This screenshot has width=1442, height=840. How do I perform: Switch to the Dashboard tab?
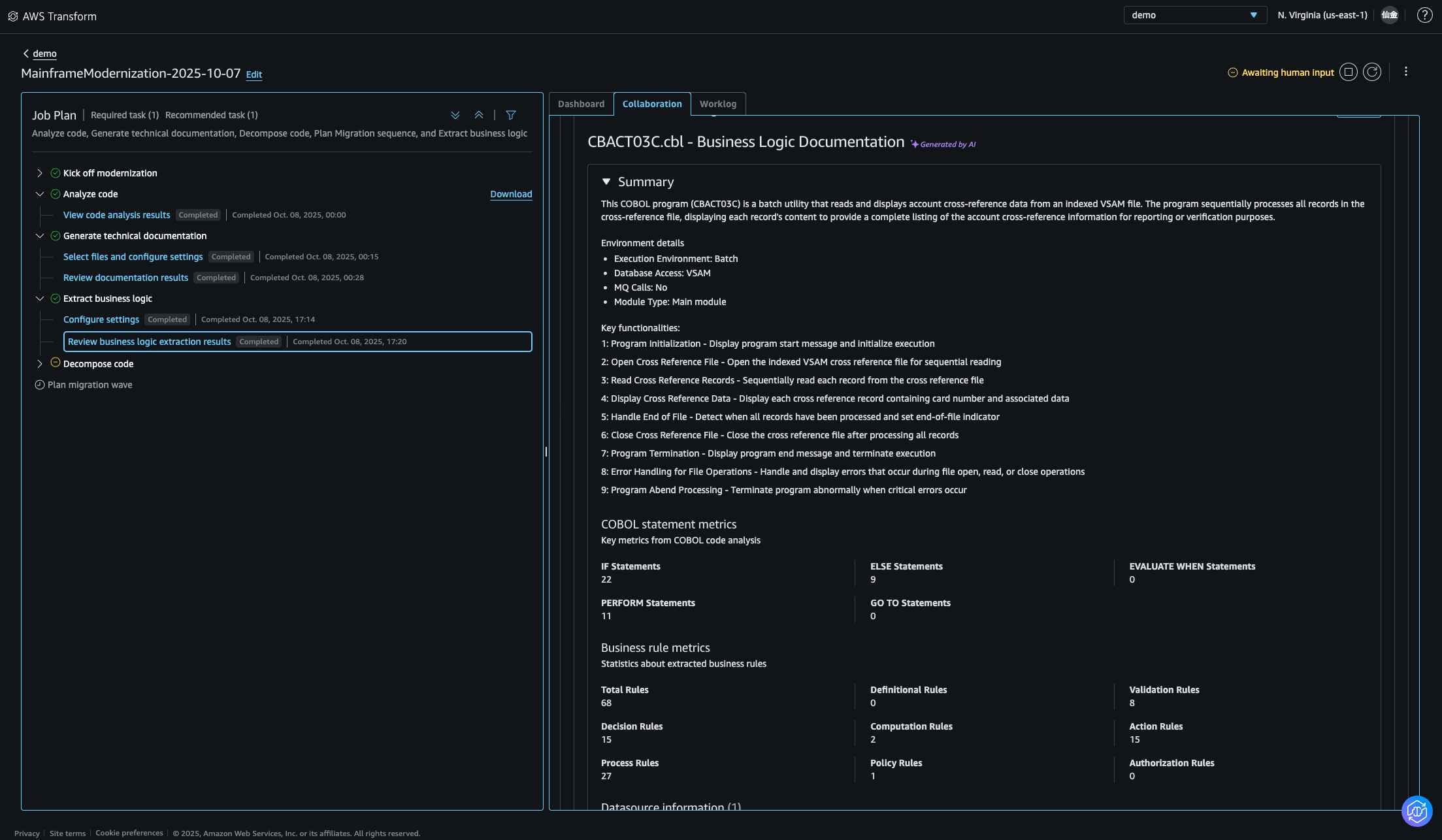click(x=581, y=104)
